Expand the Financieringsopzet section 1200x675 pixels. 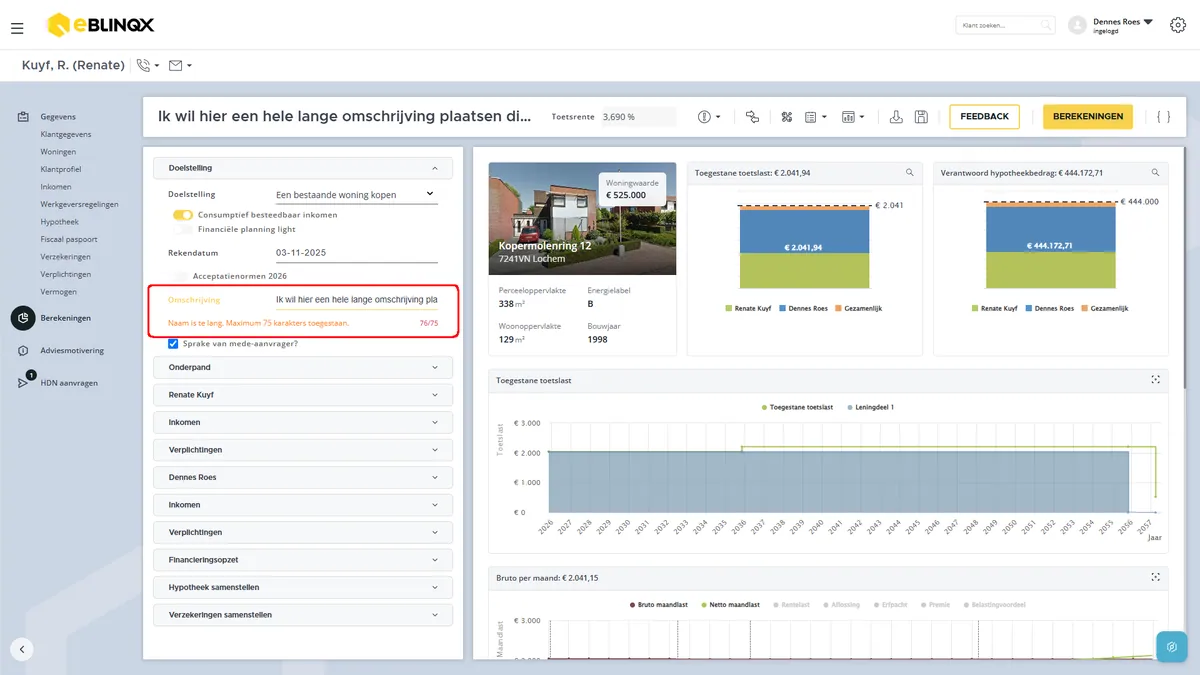pyautogui.click(x=303, y=560)
